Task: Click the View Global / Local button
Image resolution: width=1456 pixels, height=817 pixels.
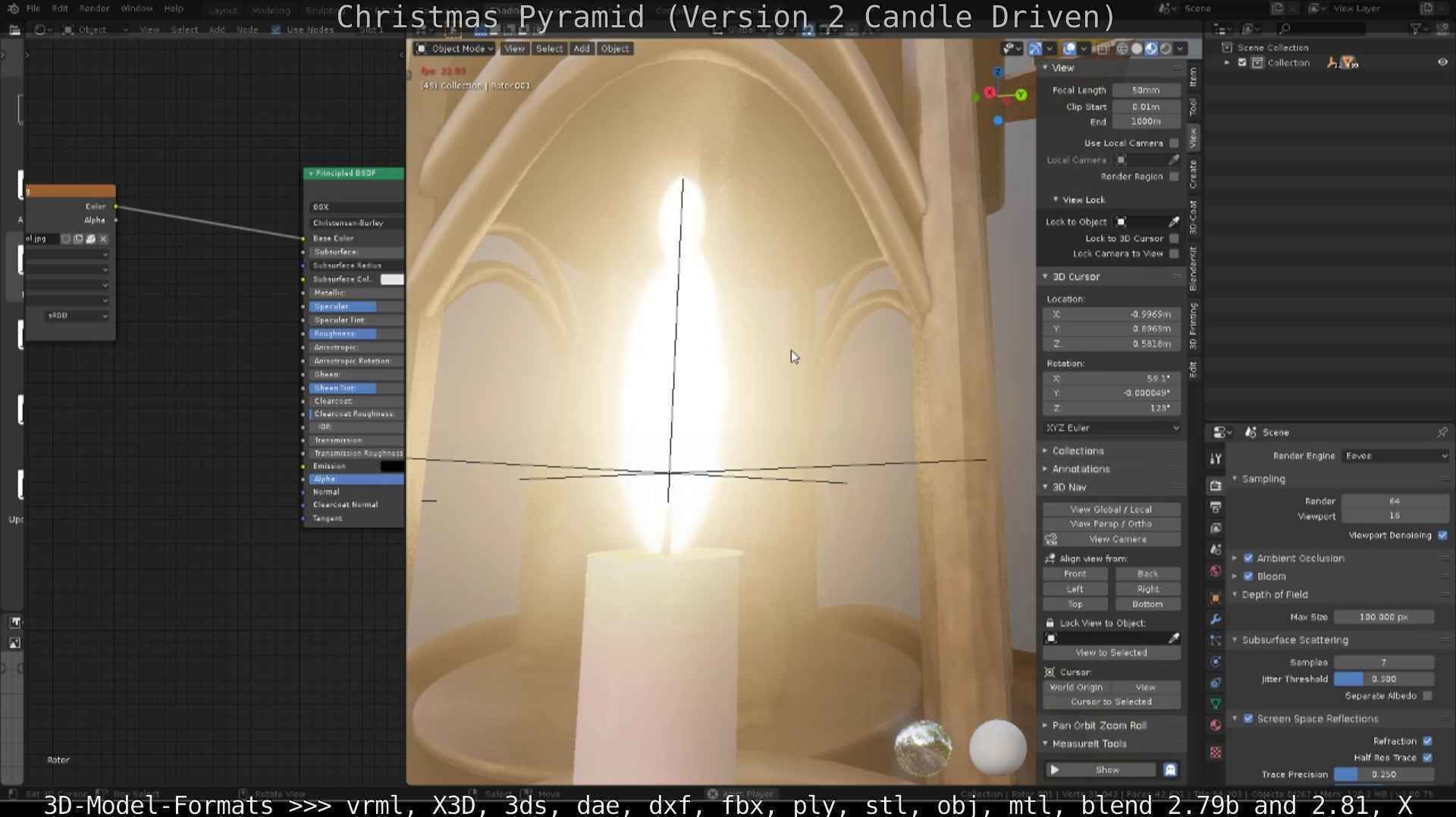Action: pos(1111,509)
